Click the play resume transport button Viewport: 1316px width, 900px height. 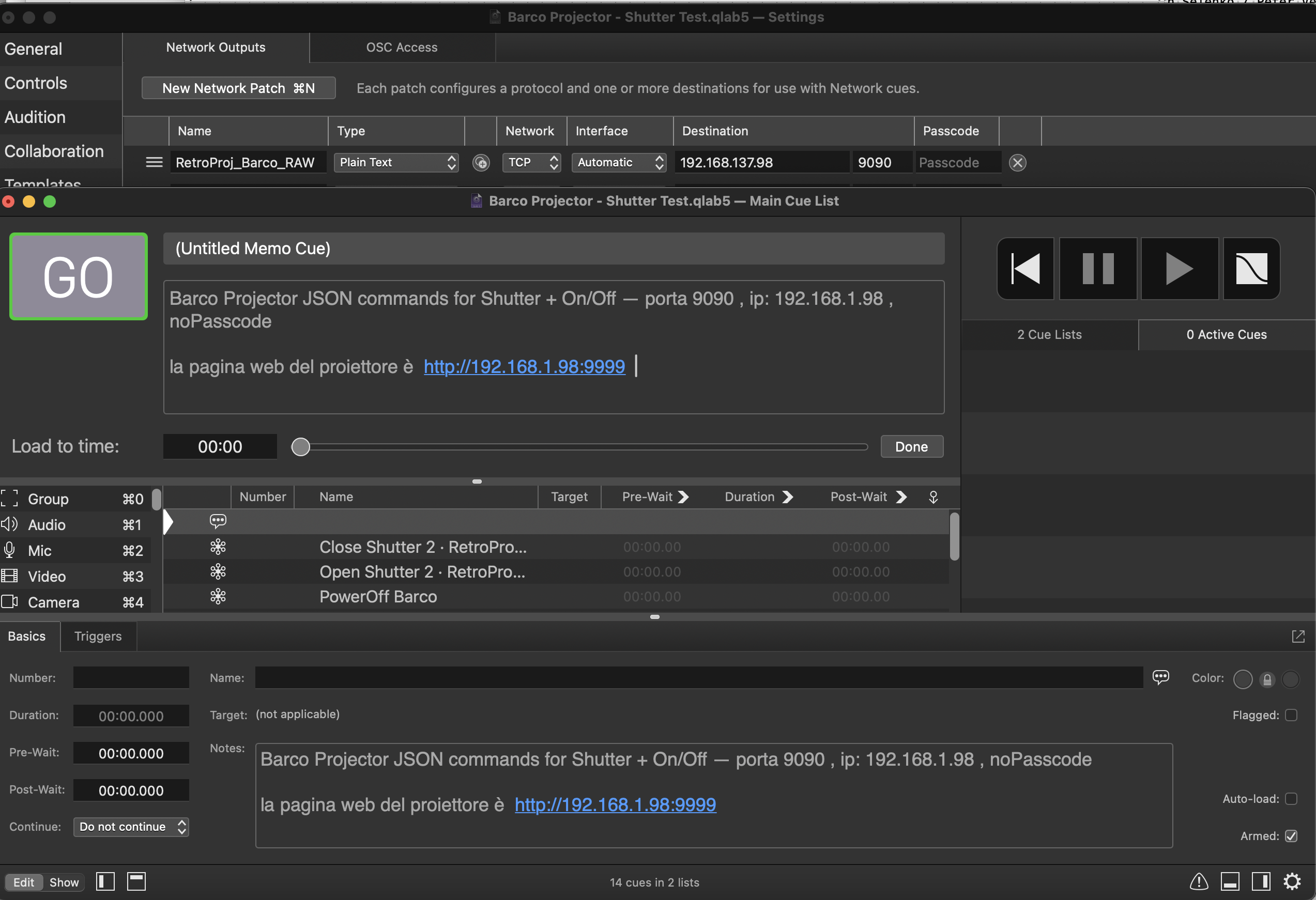(x=1180, y=268)
